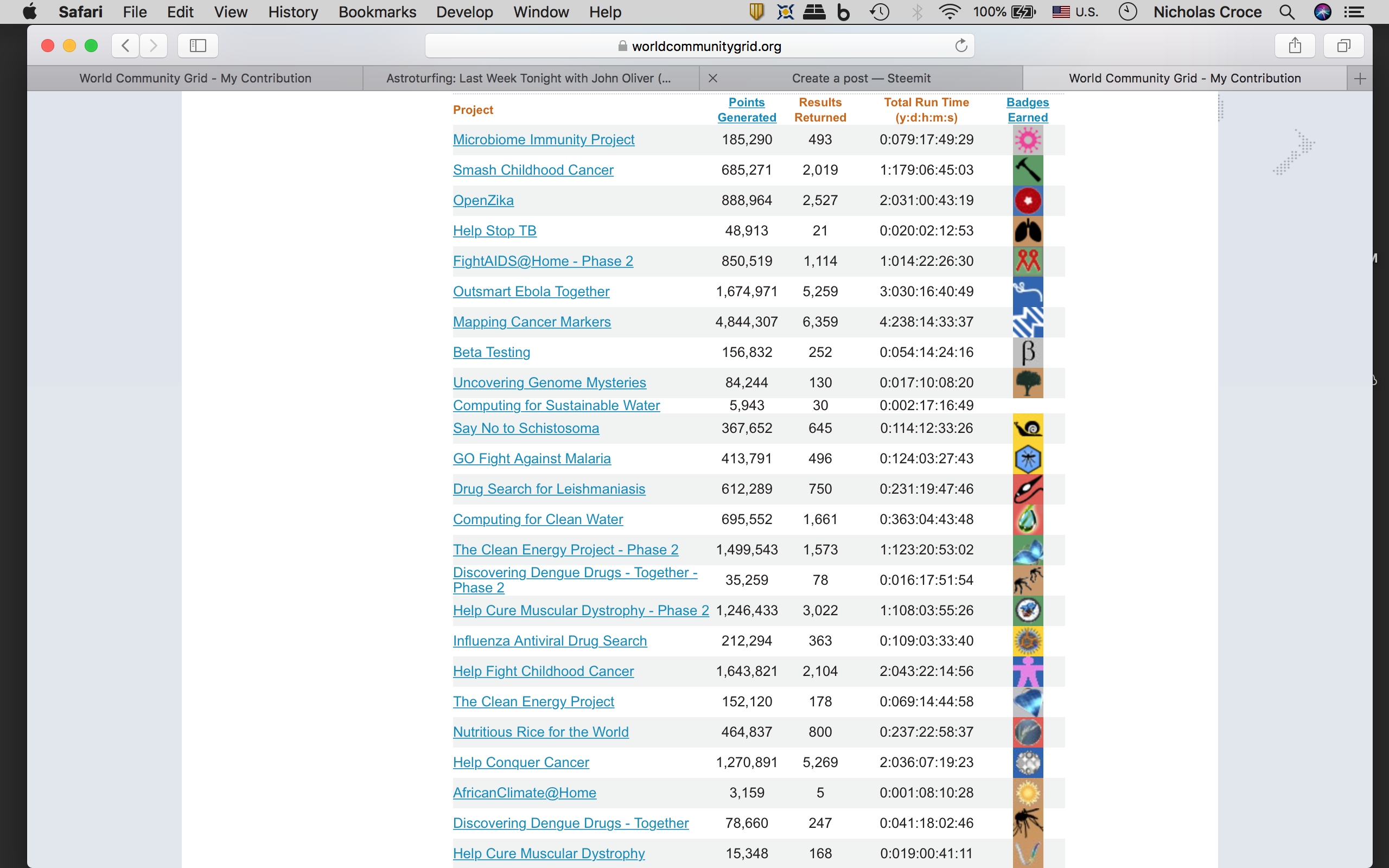Open Spotlight search in the menu bar
This screenshot has height=868, width=1389.
(x=1287, y=12)
